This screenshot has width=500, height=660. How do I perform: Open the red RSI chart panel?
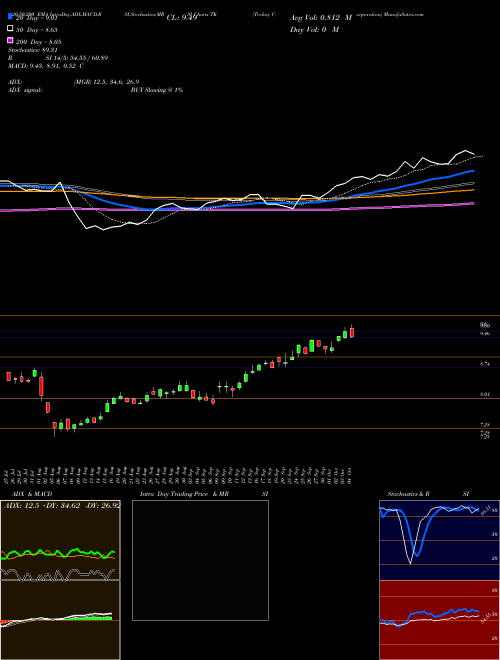pos(439,620)
